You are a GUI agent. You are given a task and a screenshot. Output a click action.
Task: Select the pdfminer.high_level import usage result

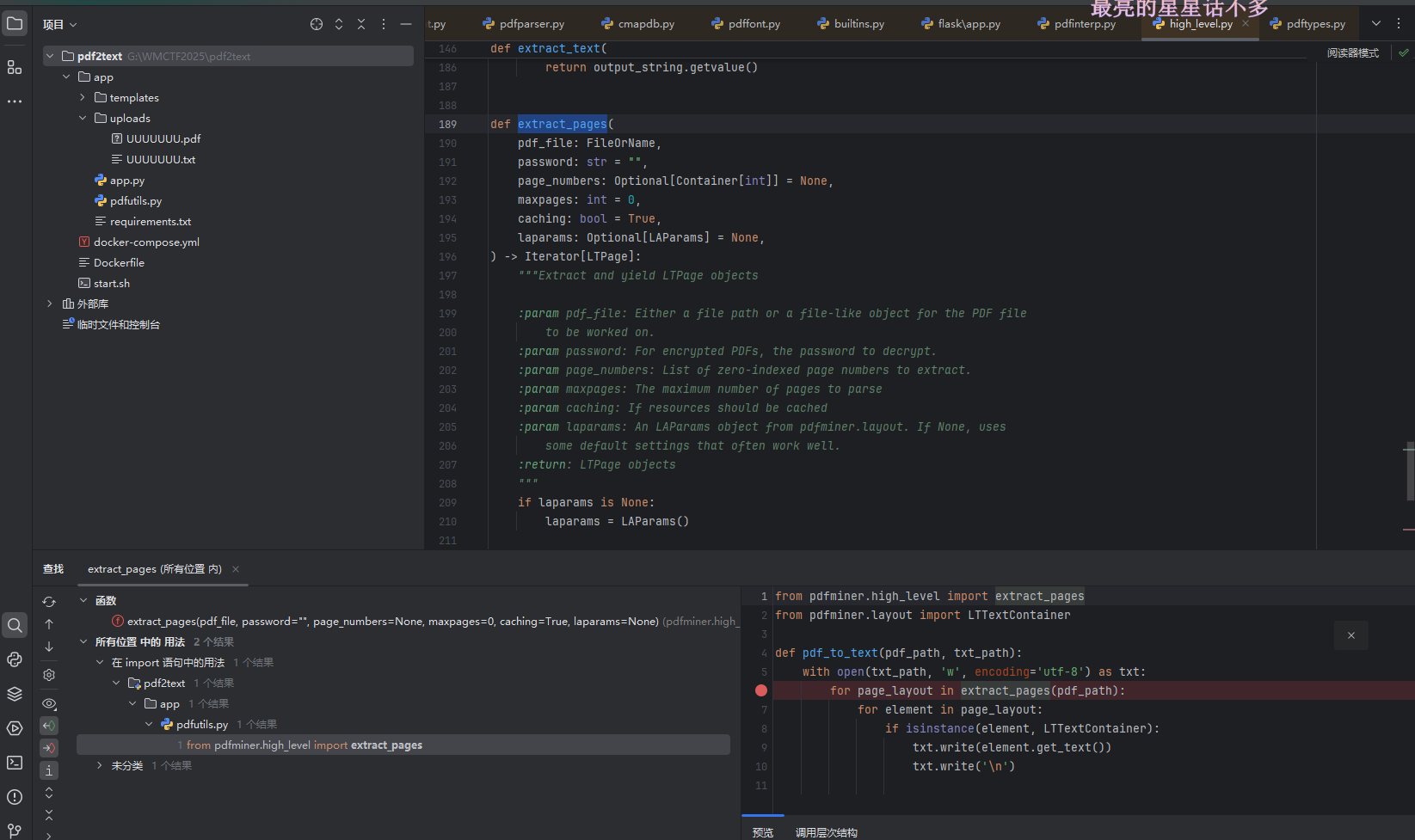(x=403, y=745)
